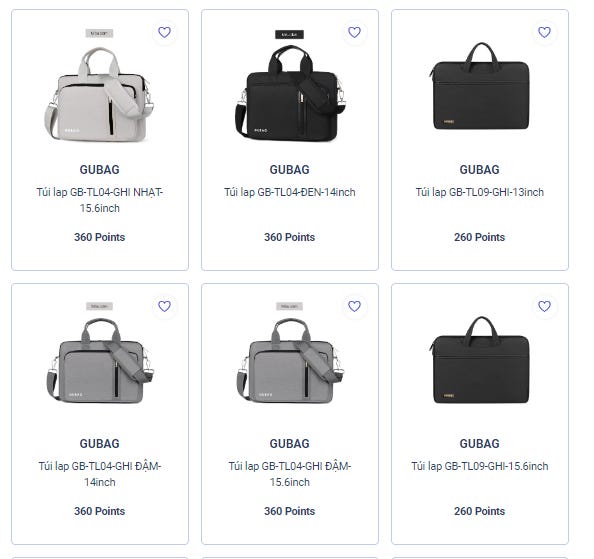
Task: Favorite the GB-TL04-GHI ĐẬM 15.6inch bag
Action: (355, 306)
